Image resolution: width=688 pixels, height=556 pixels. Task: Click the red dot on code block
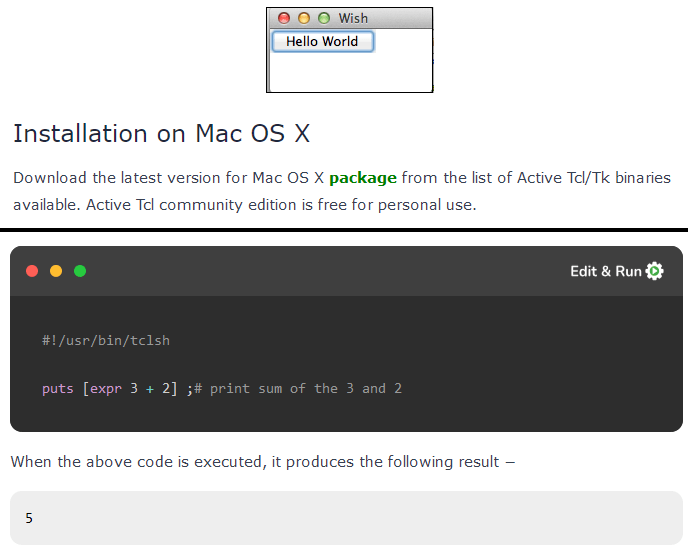[32, 271]
